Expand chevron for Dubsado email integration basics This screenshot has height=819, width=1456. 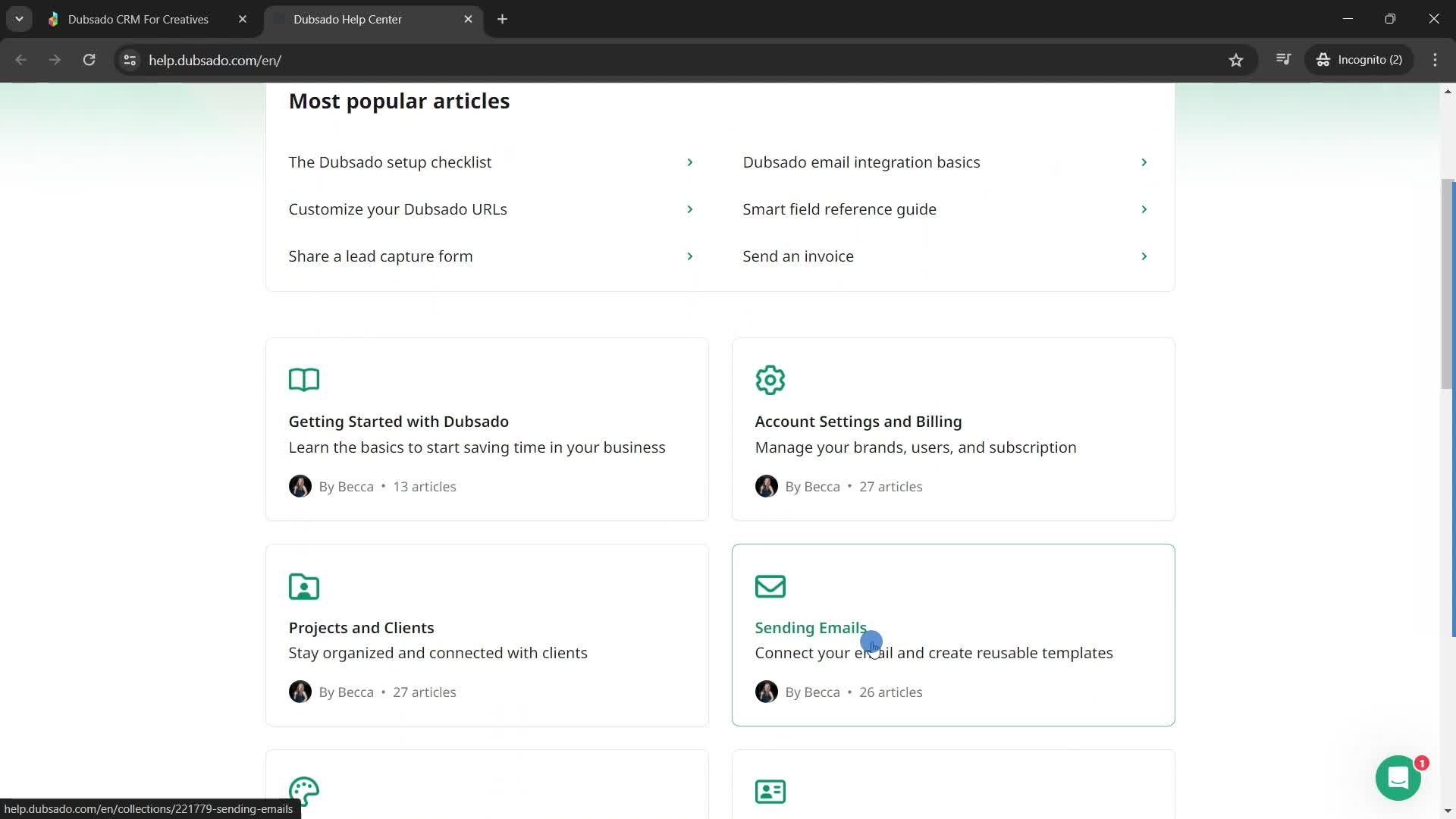click(x=1144, y=162)
